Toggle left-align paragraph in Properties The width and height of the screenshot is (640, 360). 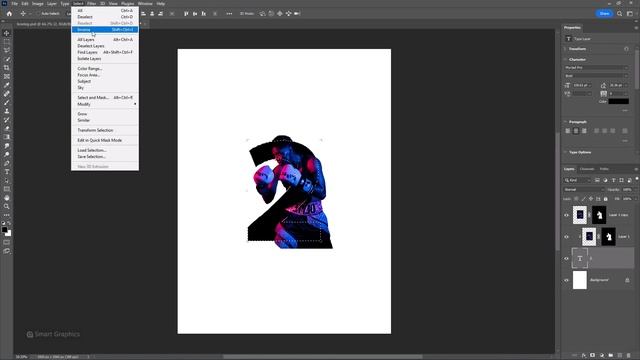point(568,131)
